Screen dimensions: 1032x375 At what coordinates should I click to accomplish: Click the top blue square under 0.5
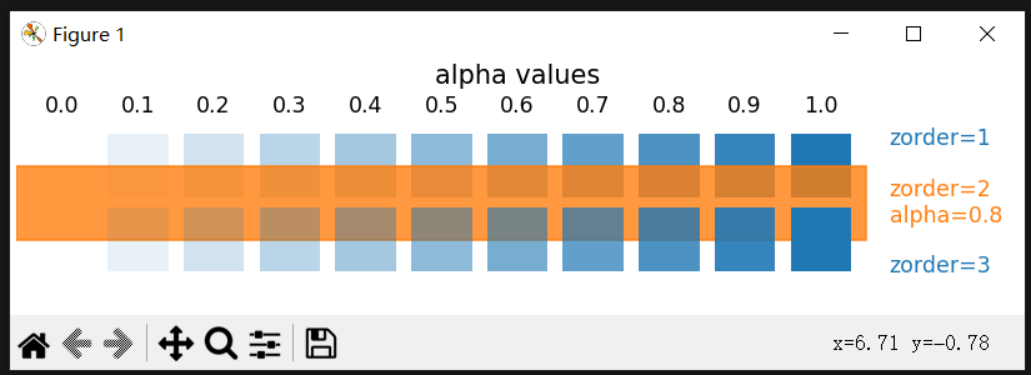[x=442, y=166]
